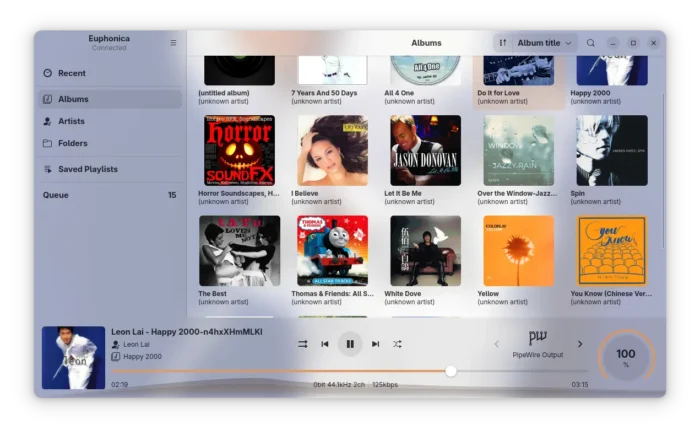The image size is (700, 435).
Task: Click the Queue count 15
Action: point(172,195)
